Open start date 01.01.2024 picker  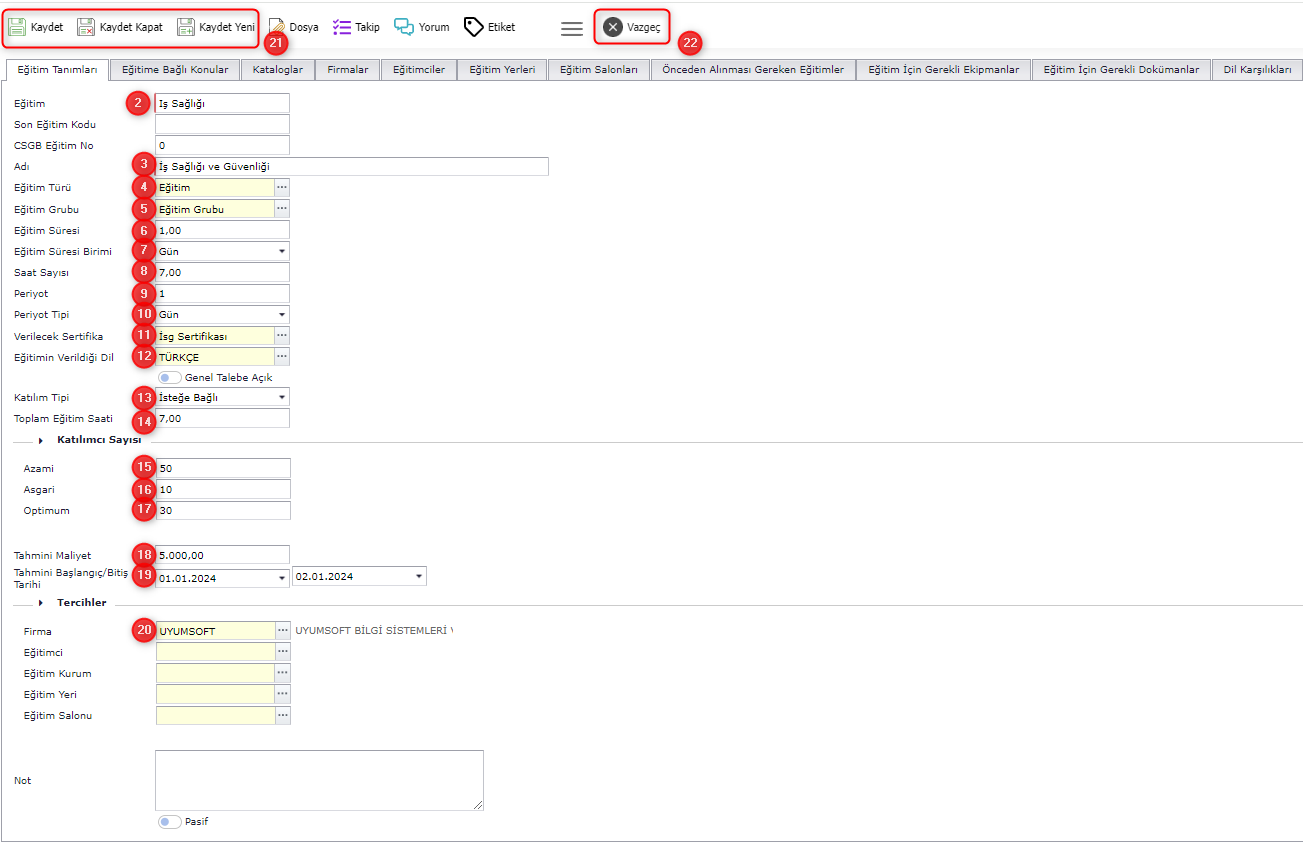282,578
